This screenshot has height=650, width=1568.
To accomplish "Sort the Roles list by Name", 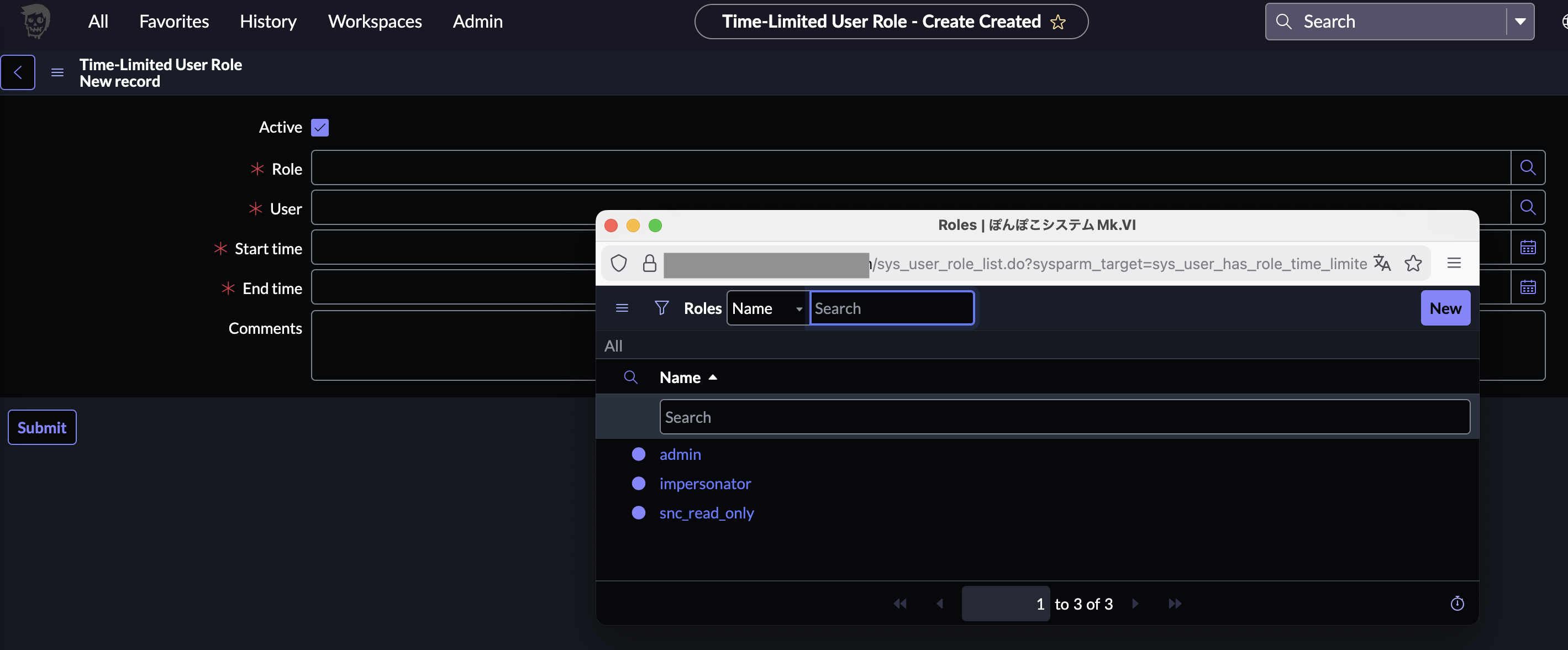I will click(x=680, y=378).
